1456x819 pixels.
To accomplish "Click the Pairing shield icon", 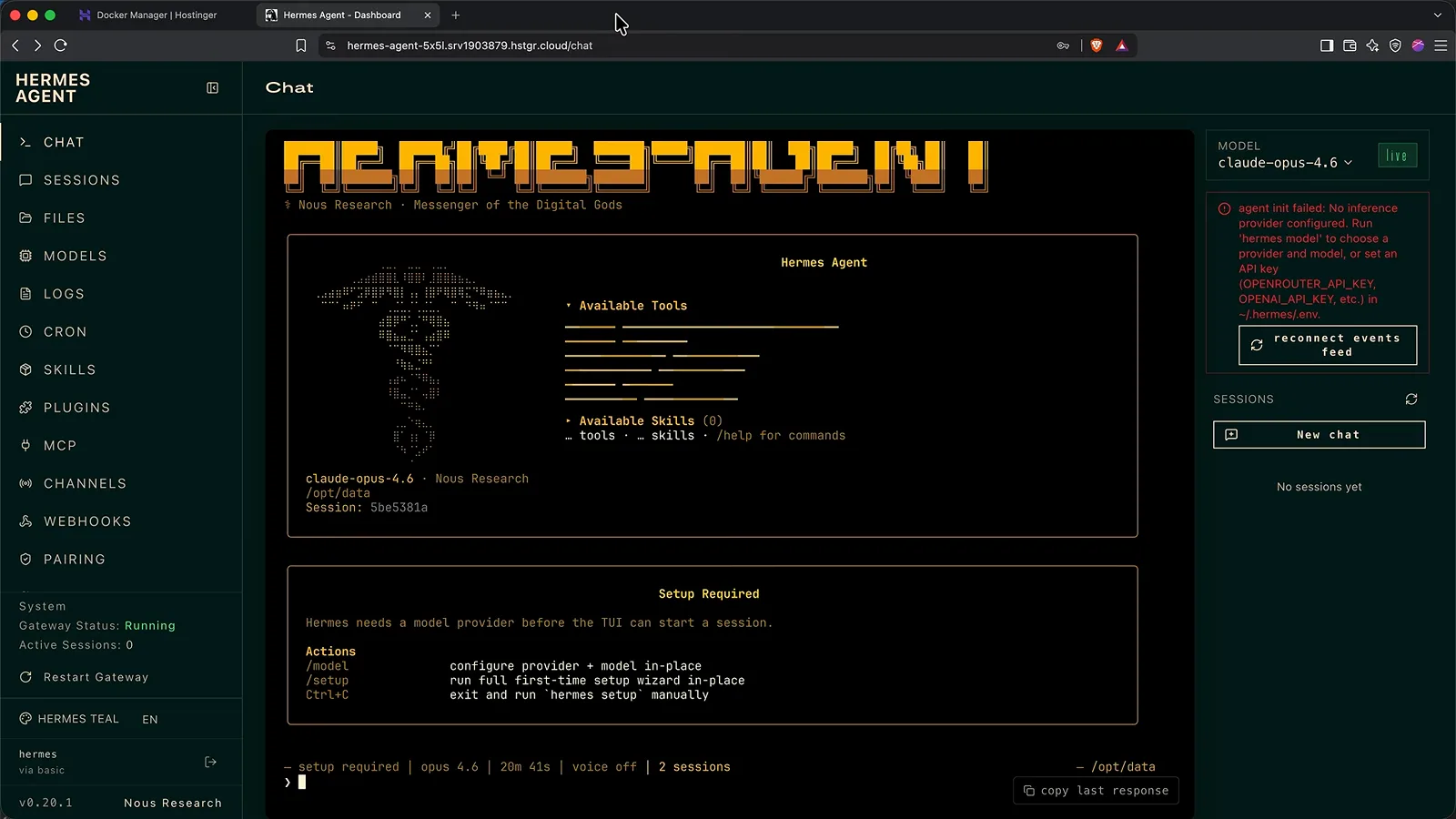I will 25,560.
